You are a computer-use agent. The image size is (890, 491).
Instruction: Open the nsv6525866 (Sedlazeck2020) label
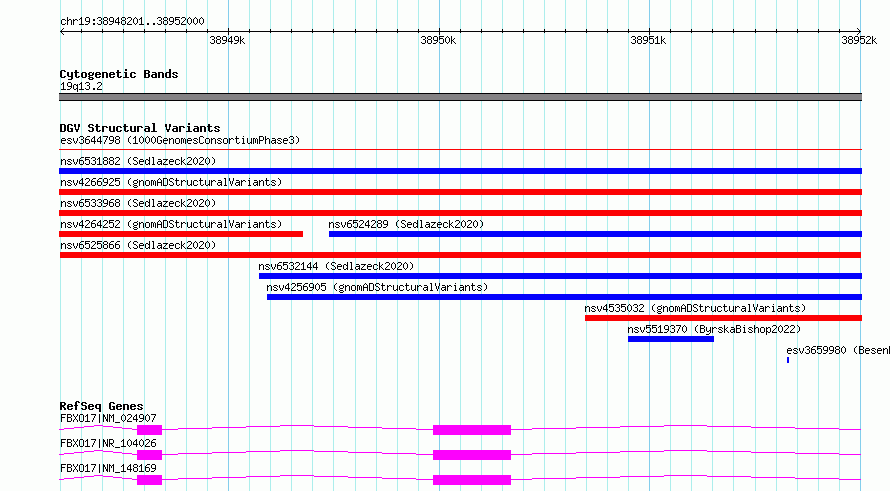point(138,245)
